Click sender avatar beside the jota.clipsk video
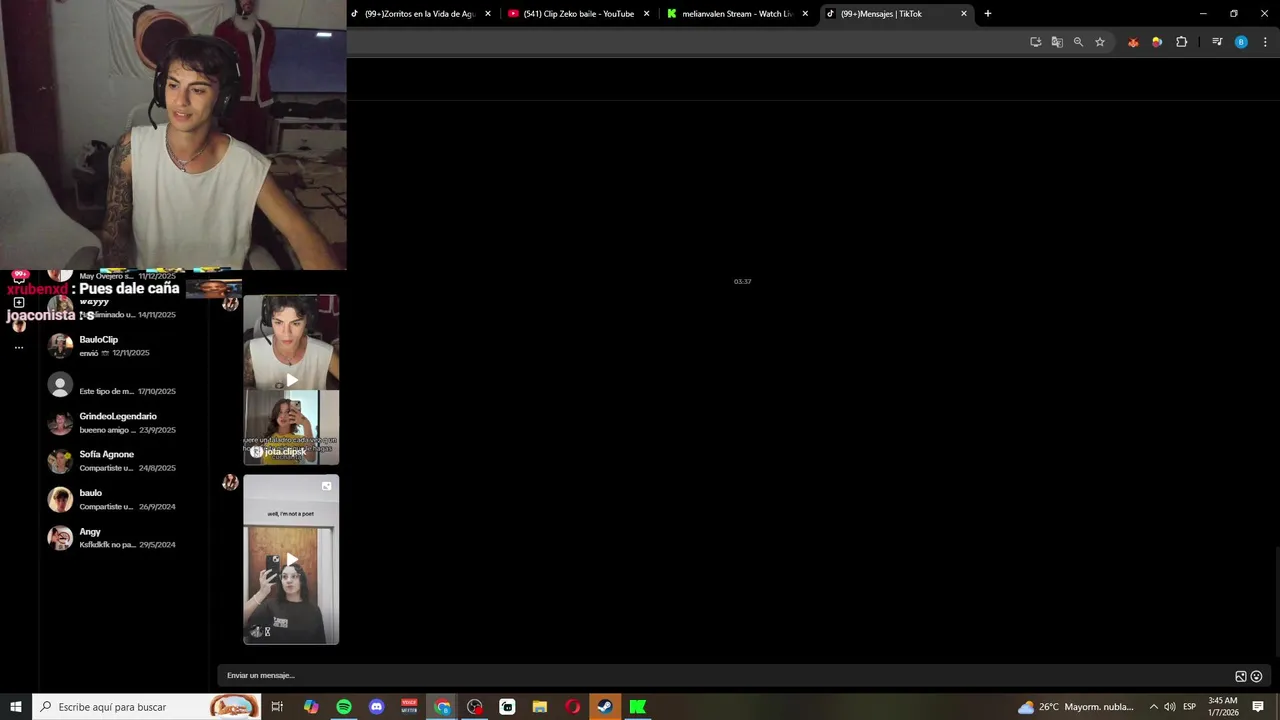The height and width of the screenshot is (720, 1280). pyautogui.click(x=230, y=303)
